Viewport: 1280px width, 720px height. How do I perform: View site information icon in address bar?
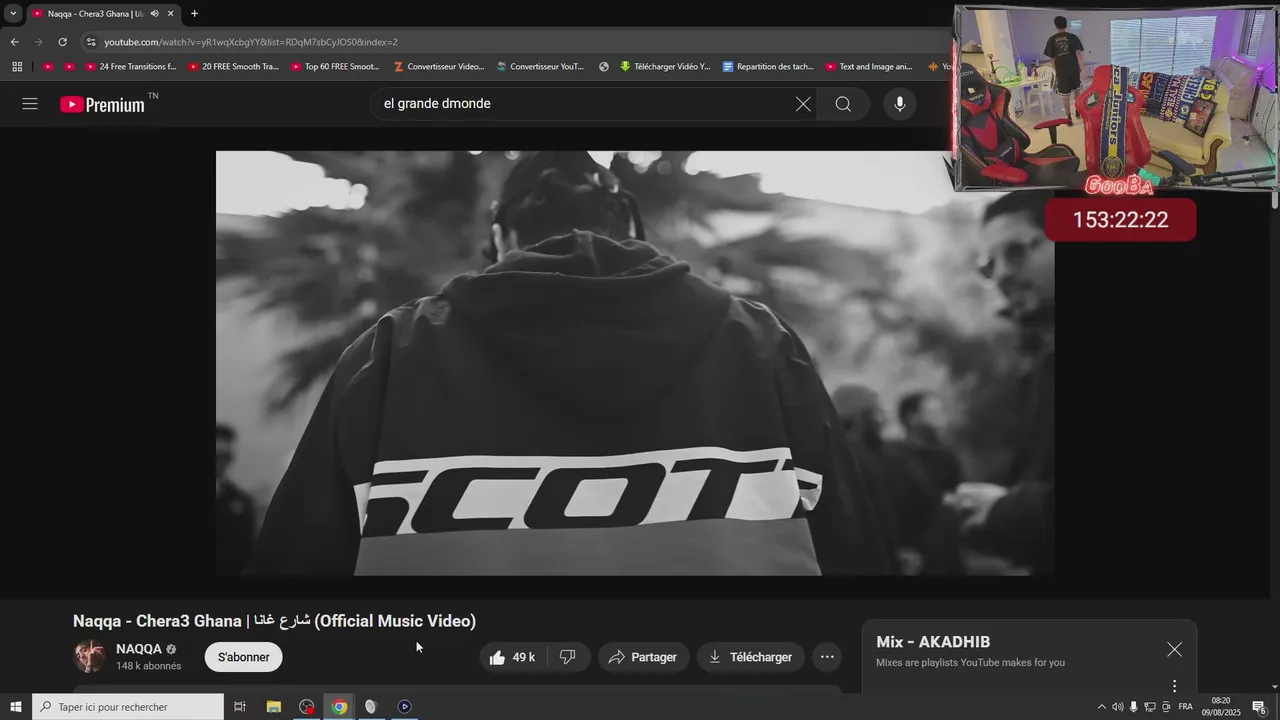[91, 42]
